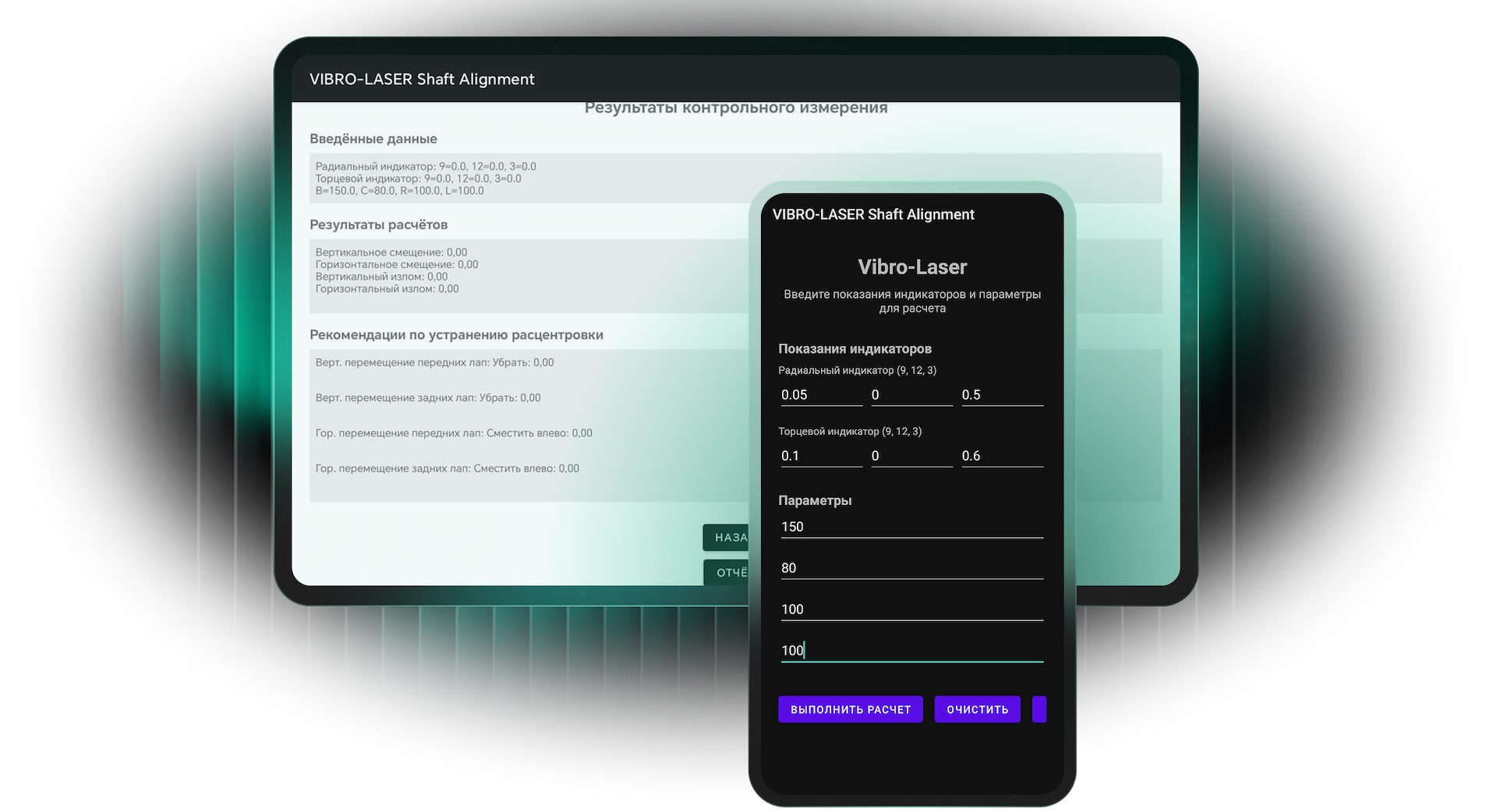Click the Верт. перемещение задних лап line

(x=428, y=397)
